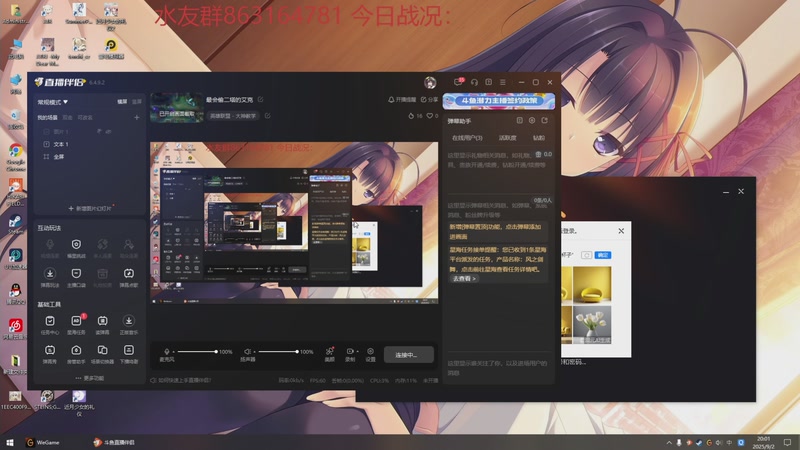Open the 常规模式 mode dropdown
The width and height of the screenshot is (800, 450).
[x=53, y=102]
